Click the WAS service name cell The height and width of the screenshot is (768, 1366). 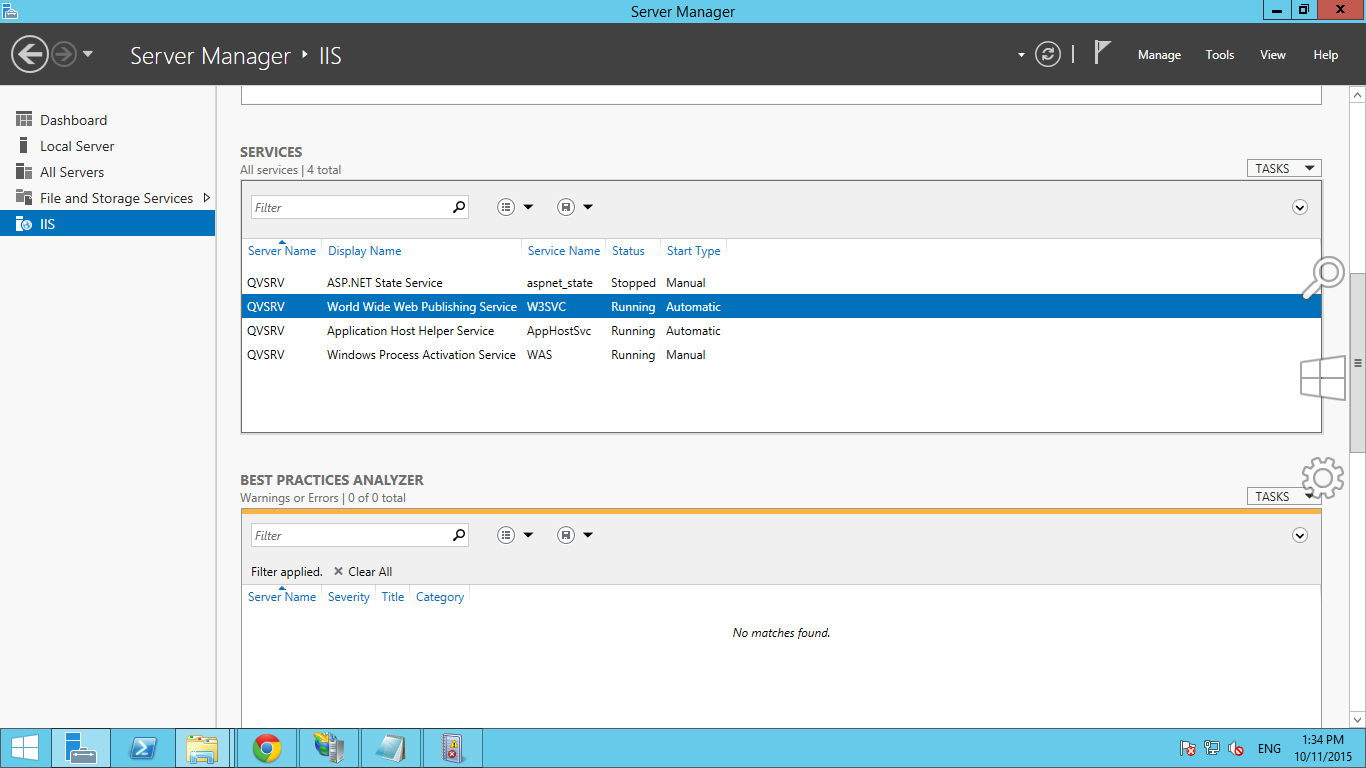[540, 355]
